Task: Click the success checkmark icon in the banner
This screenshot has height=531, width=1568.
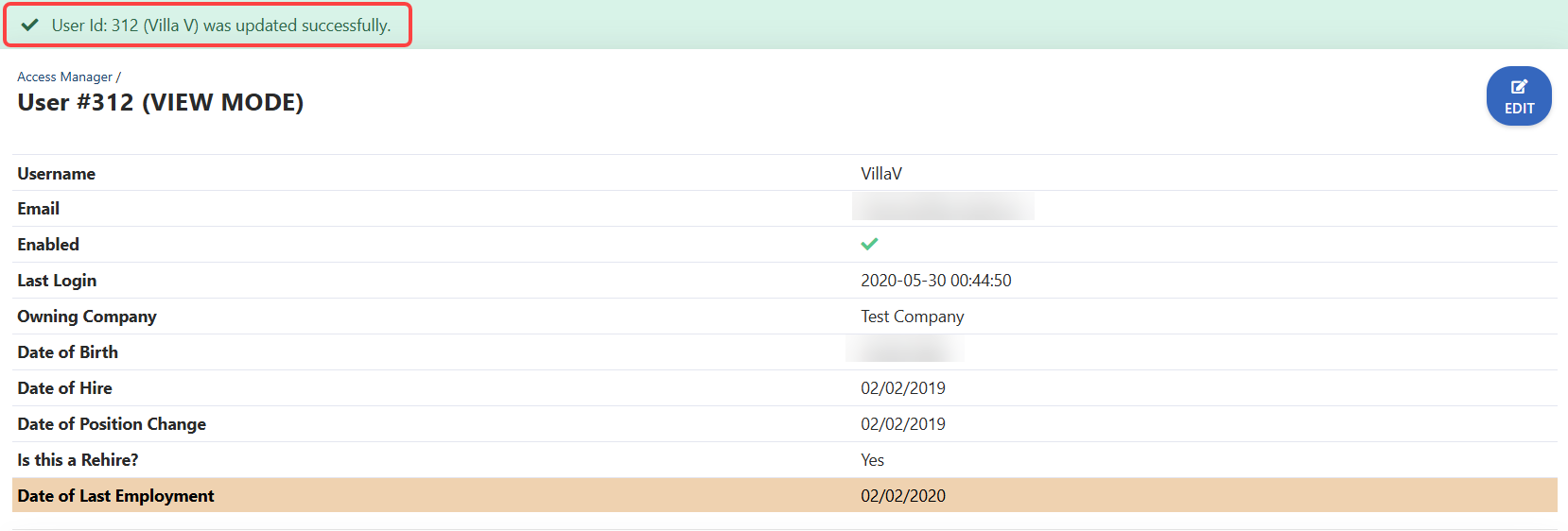Action: [x=30, y=26]
